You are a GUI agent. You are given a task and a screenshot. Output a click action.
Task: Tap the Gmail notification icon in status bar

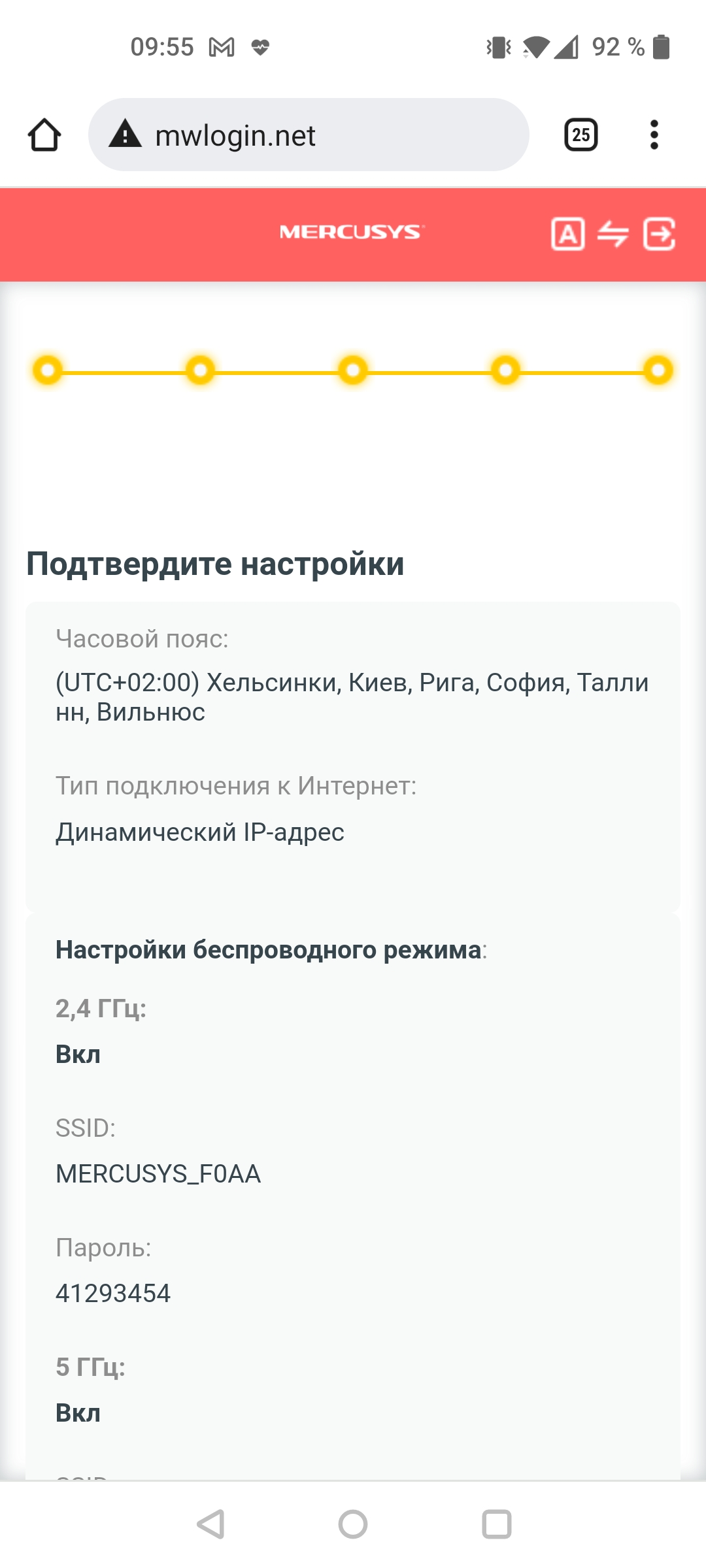[x=222, y=47]
